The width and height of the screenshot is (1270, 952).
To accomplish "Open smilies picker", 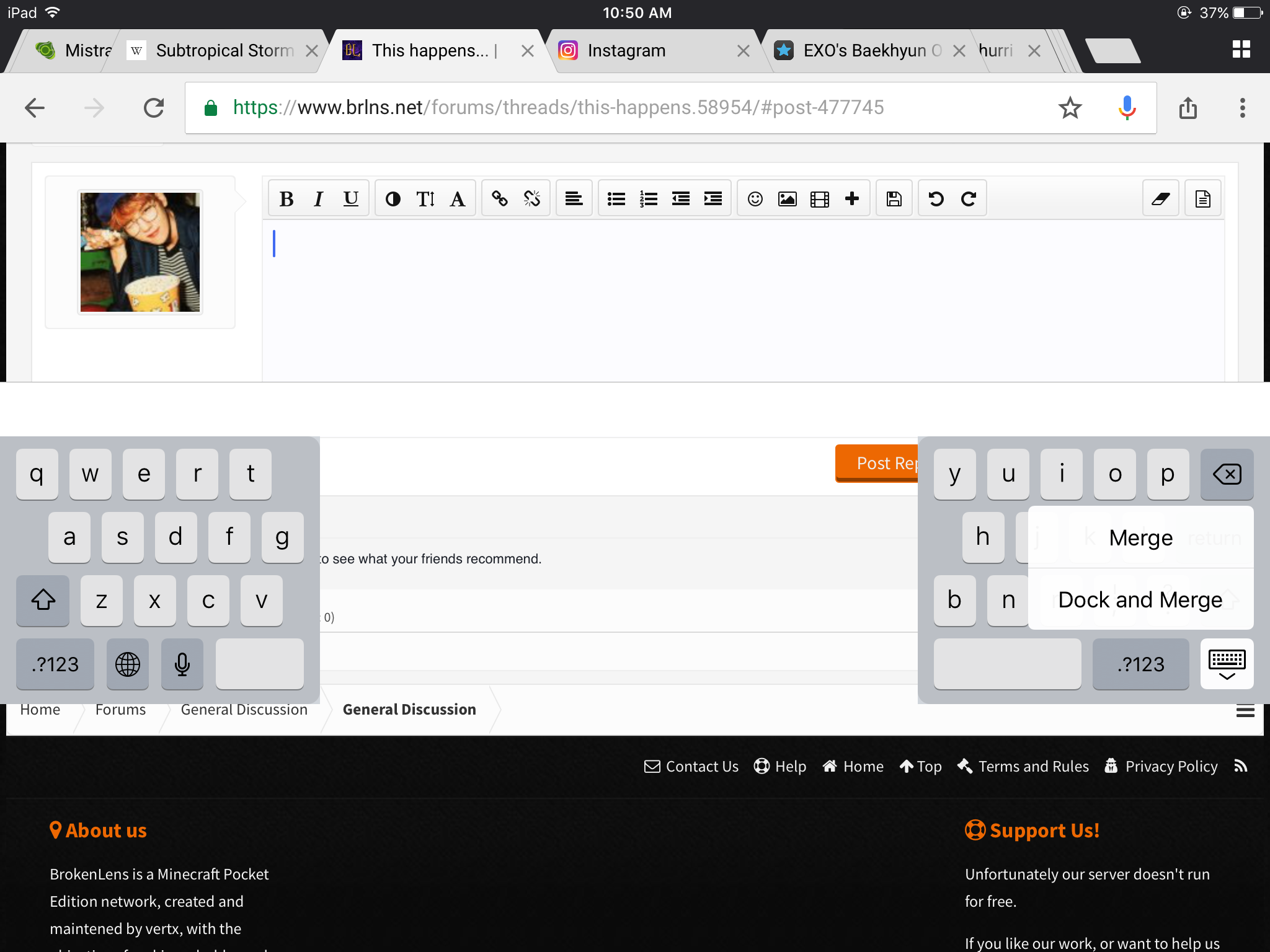I will point(755,199).
